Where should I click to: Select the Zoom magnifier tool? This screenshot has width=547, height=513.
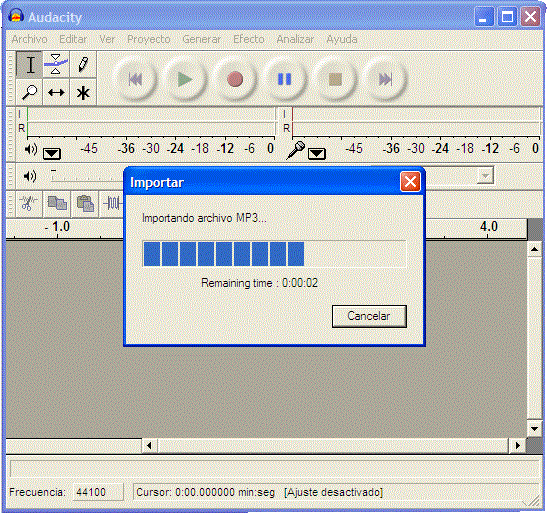tap(29, 92)
